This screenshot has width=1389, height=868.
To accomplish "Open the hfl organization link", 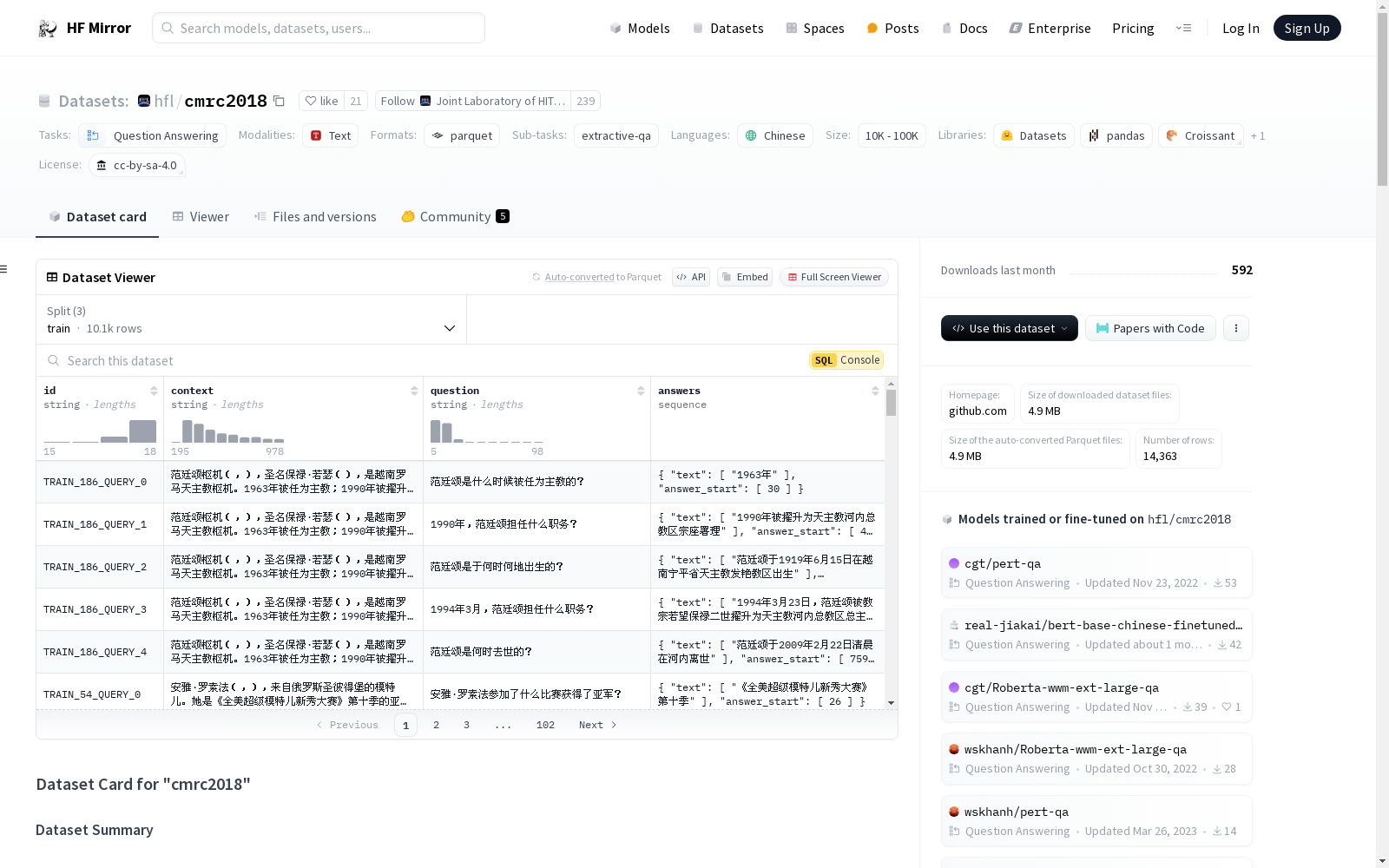I will pyautogui.click(x=164, y=101).
